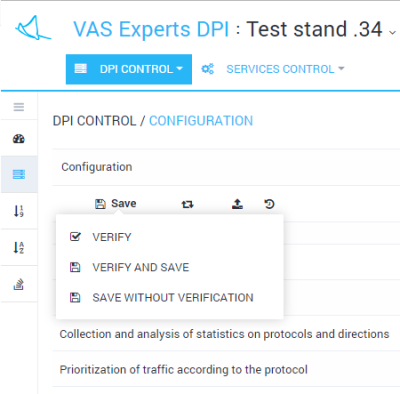Click the services control gears icon
Image resolution: width=400 pixels, height=394 pixels.
(x=208, y=69)
